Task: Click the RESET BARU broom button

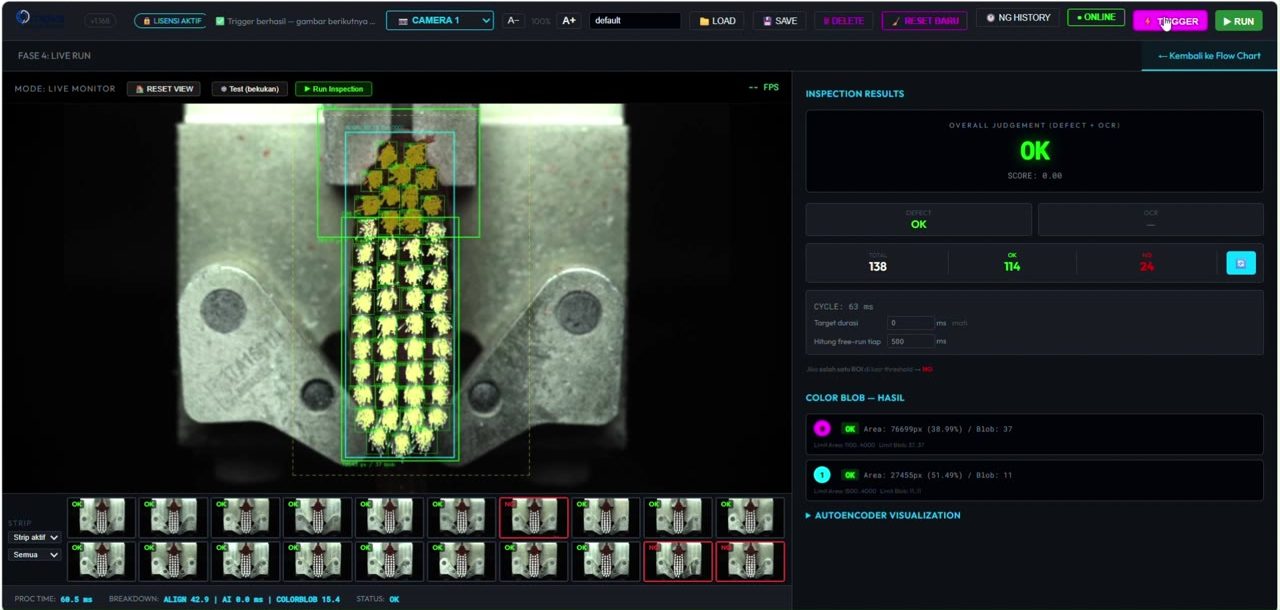Action: pos(924,21)
